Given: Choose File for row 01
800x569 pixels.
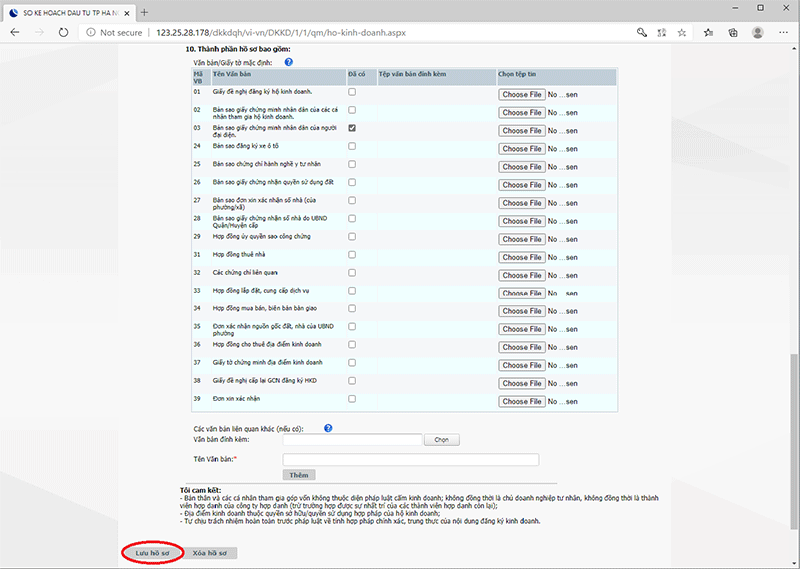Looking at the screenshot, I should pos(522,94).
